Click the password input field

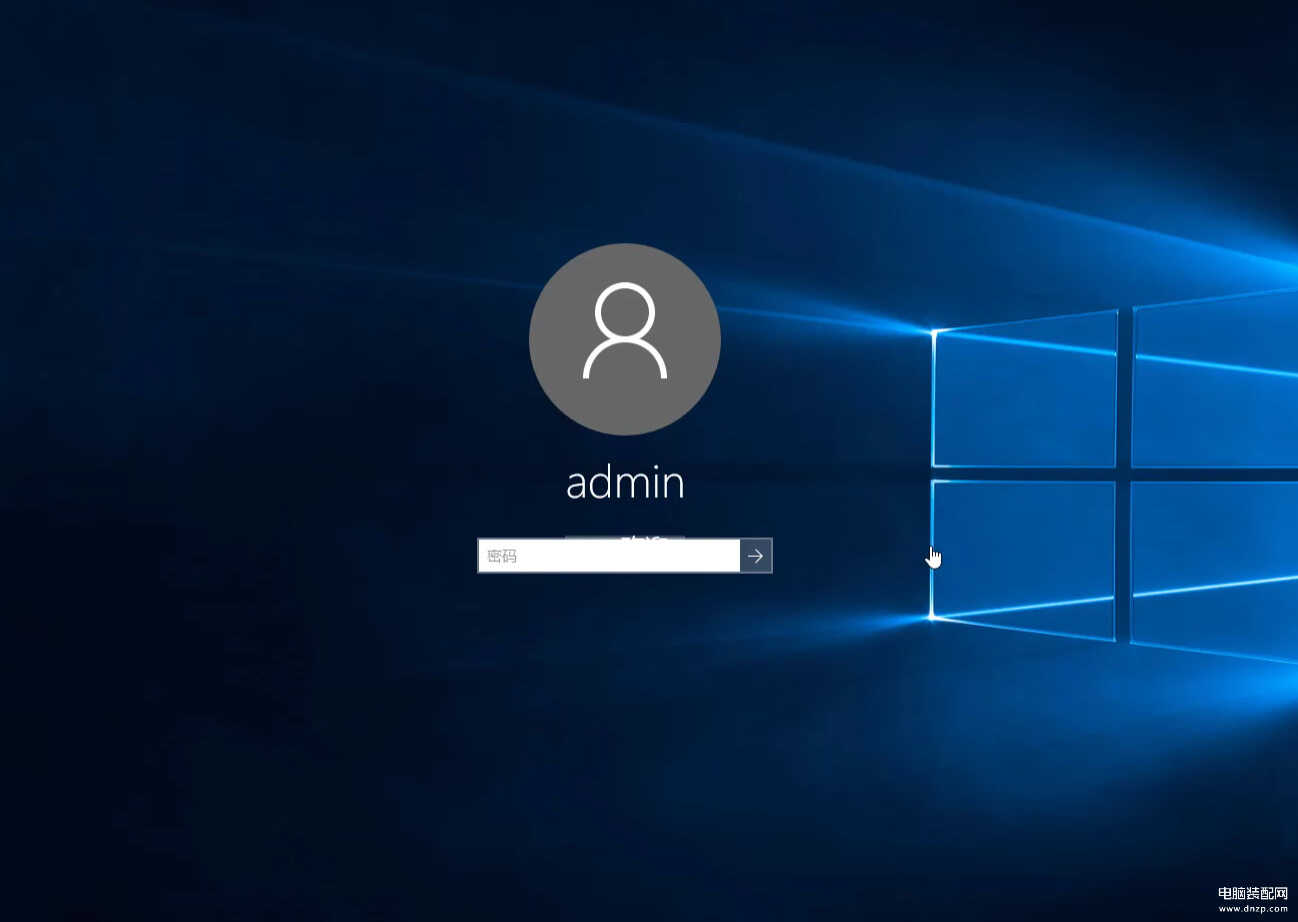coord(609,556)
